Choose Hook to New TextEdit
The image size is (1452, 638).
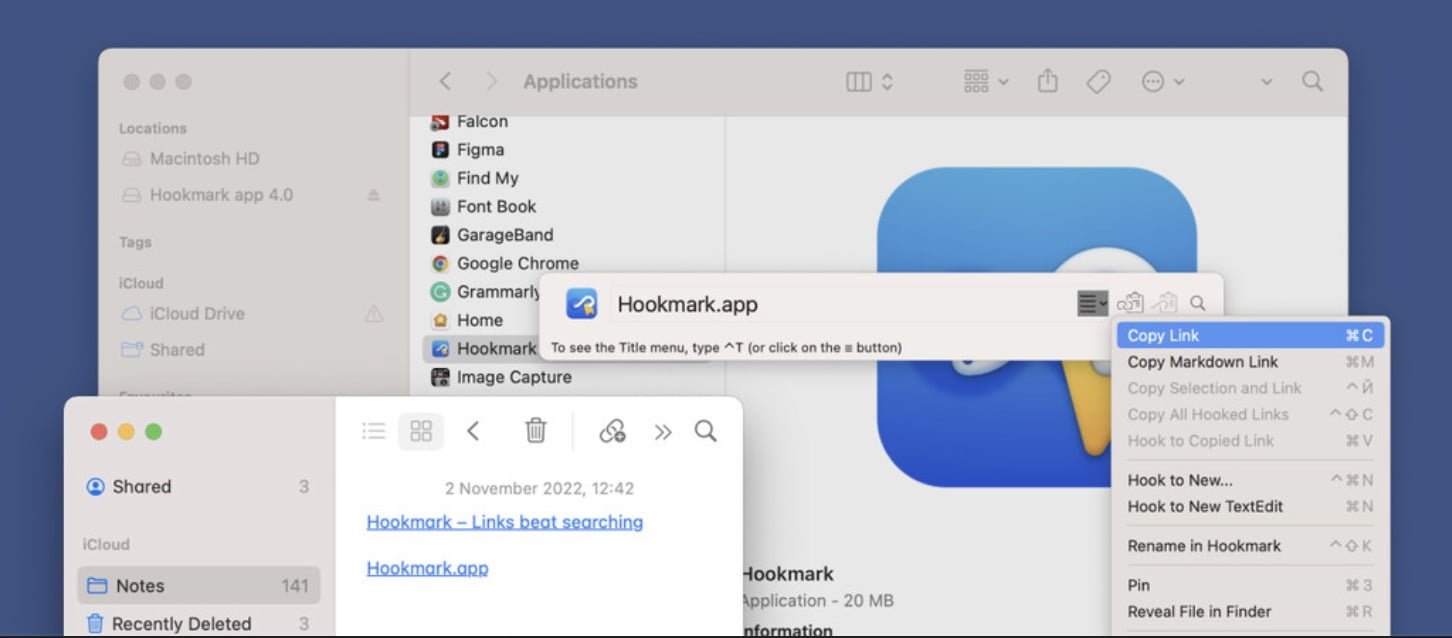[x=1250, y=506]
